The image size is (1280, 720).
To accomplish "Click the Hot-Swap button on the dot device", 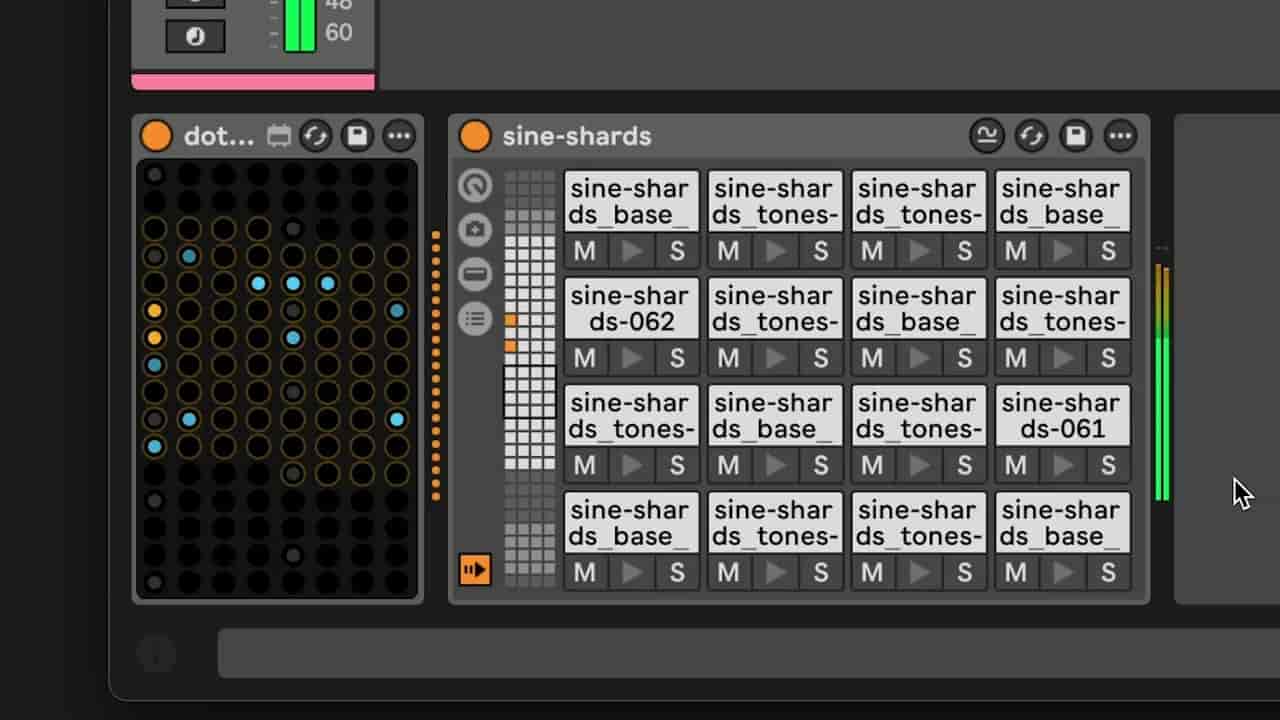I will [x=315, y=136].
